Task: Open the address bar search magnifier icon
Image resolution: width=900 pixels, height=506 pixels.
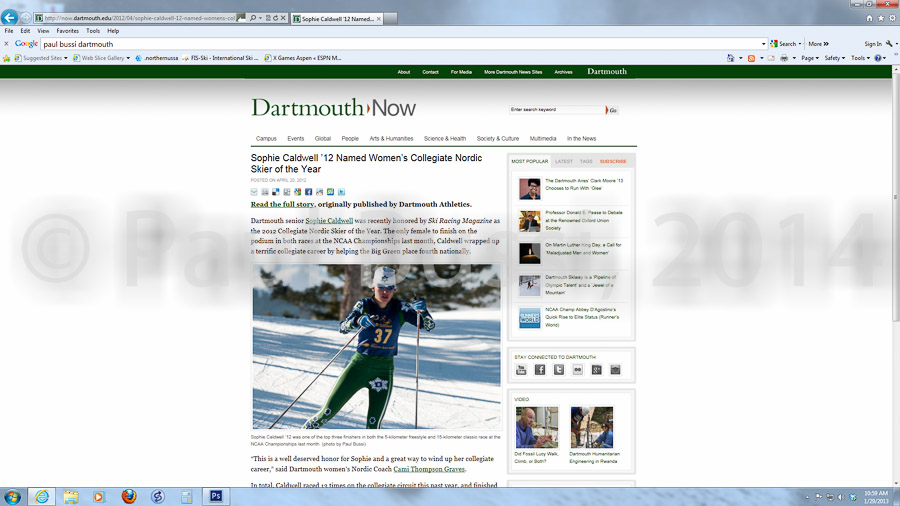Action: [253, 18]
